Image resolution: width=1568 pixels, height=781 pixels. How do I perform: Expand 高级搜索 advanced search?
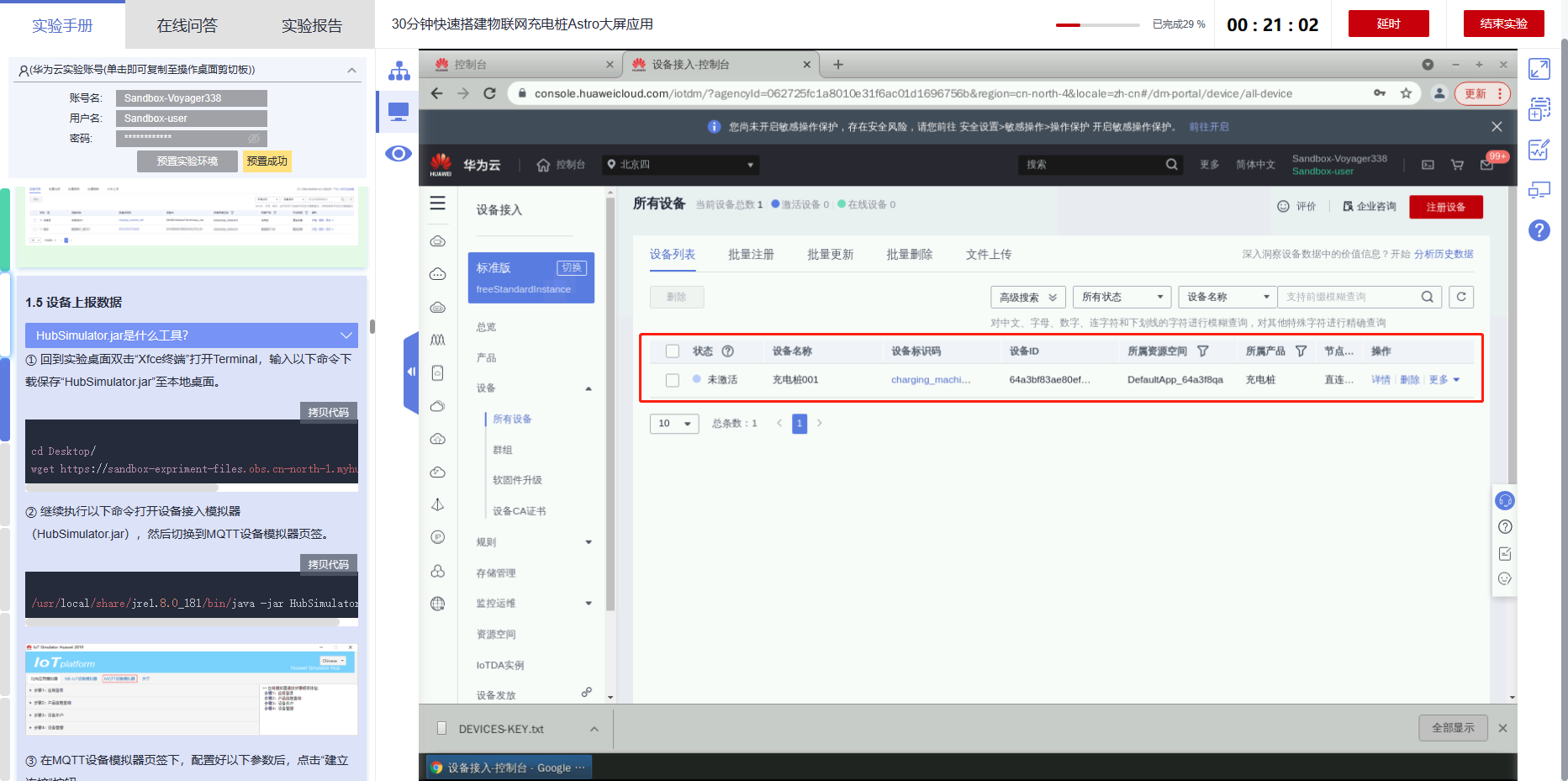pos(1028,297)
